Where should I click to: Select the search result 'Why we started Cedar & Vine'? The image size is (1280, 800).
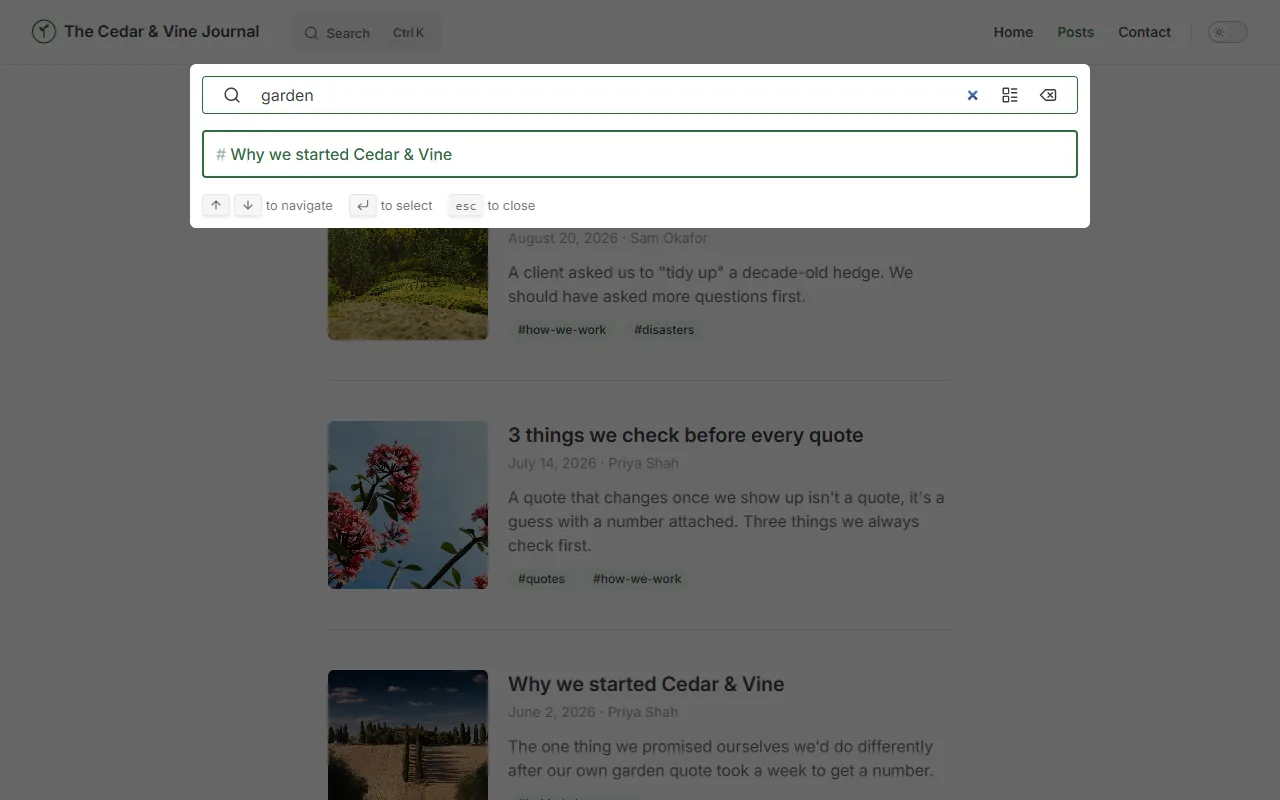coord(640,154)
